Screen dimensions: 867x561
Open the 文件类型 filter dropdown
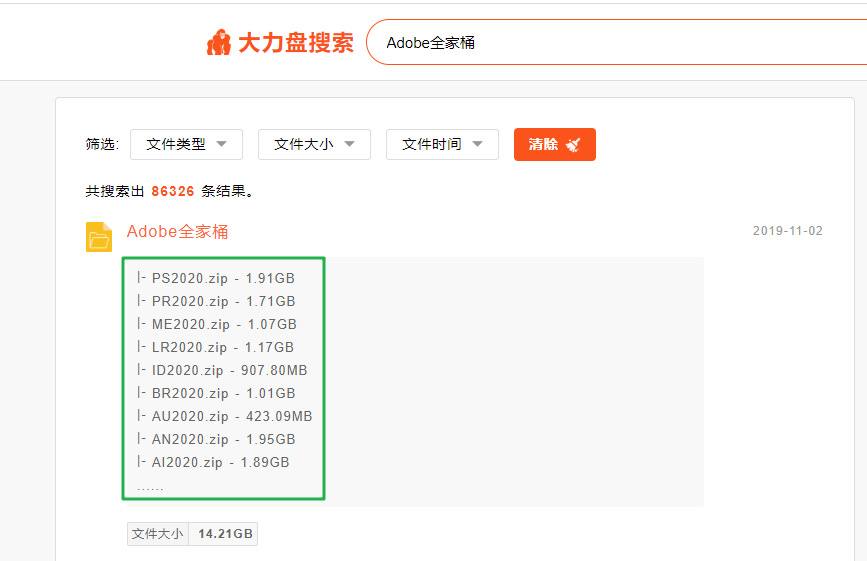coord(186,144)
